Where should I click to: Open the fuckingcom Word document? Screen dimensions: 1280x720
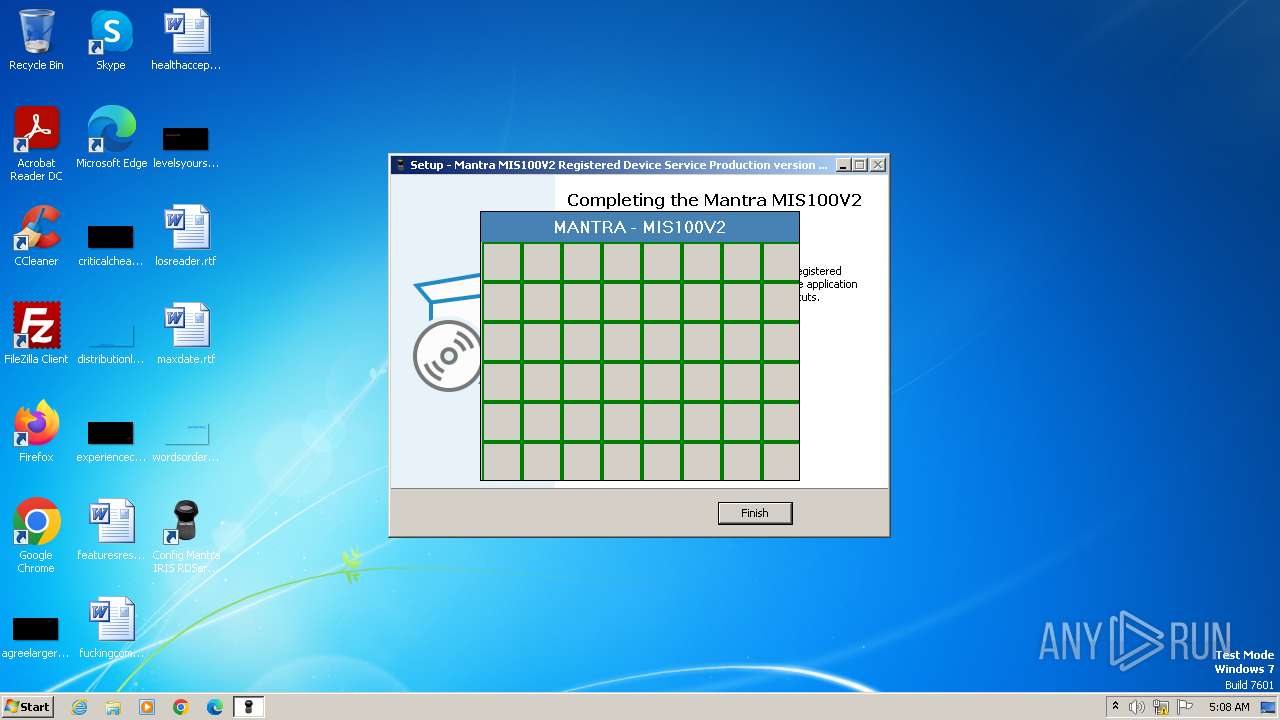[x=110, y=628]
